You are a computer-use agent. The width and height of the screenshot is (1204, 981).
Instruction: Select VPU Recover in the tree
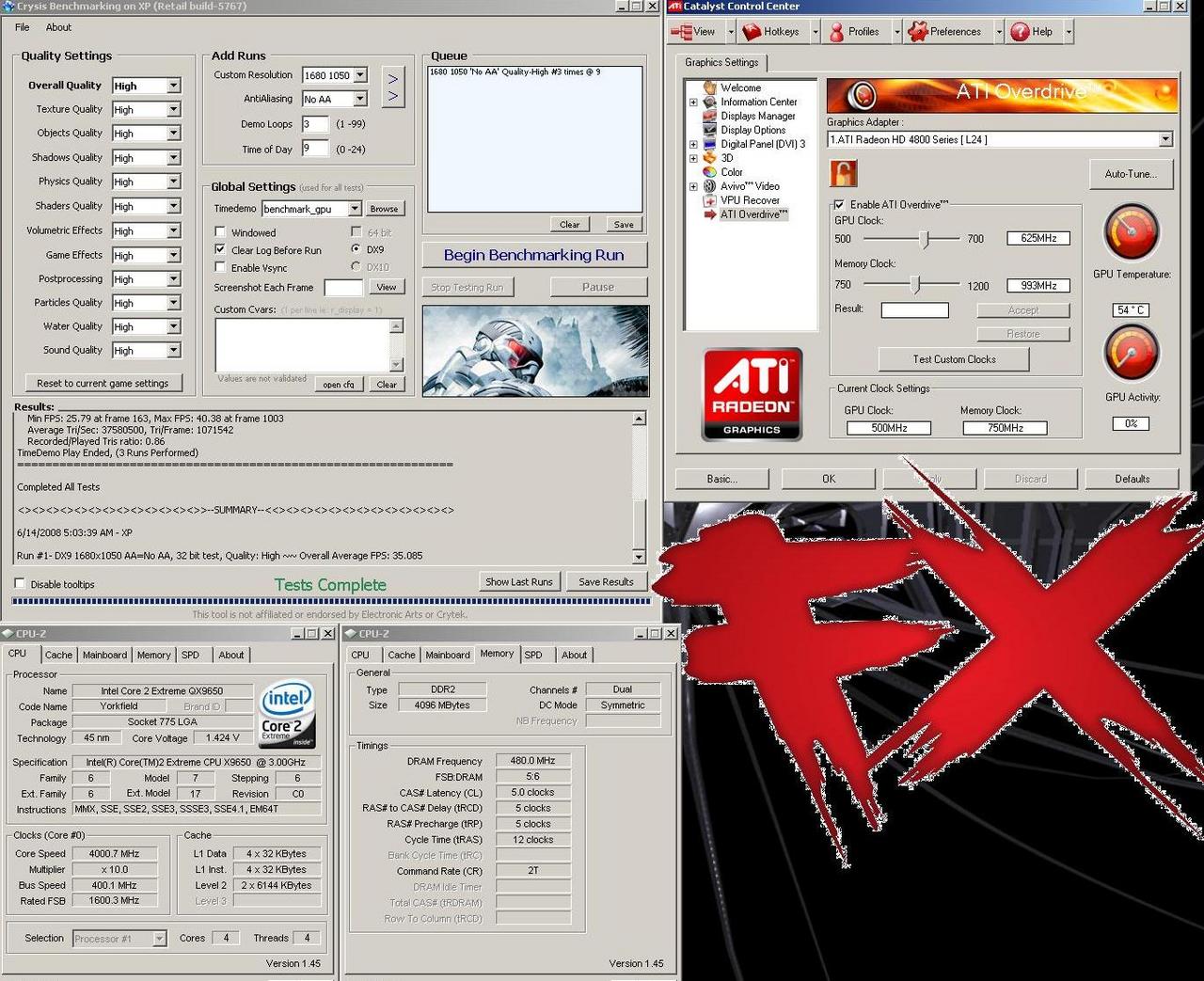click(750, 200)
